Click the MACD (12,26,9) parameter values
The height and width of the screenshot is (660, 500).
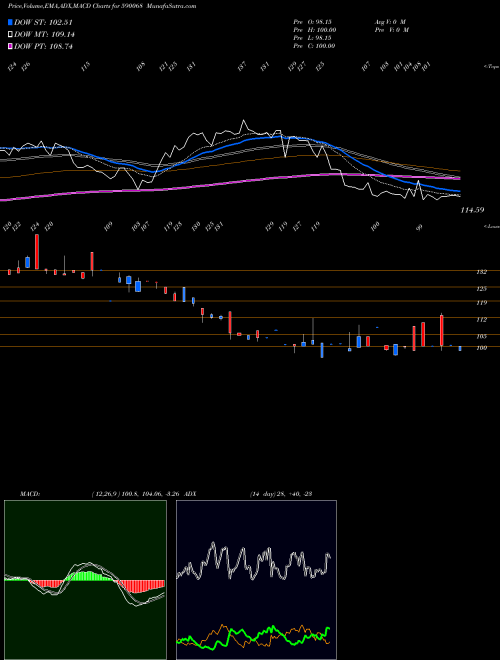[137, 494]
